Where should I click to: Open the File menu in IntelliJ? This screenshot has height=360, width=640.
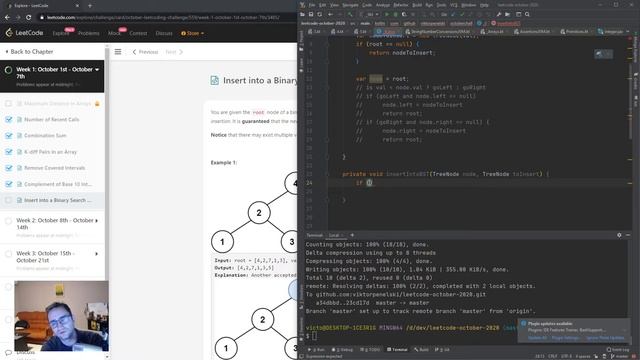coord(312,5)
